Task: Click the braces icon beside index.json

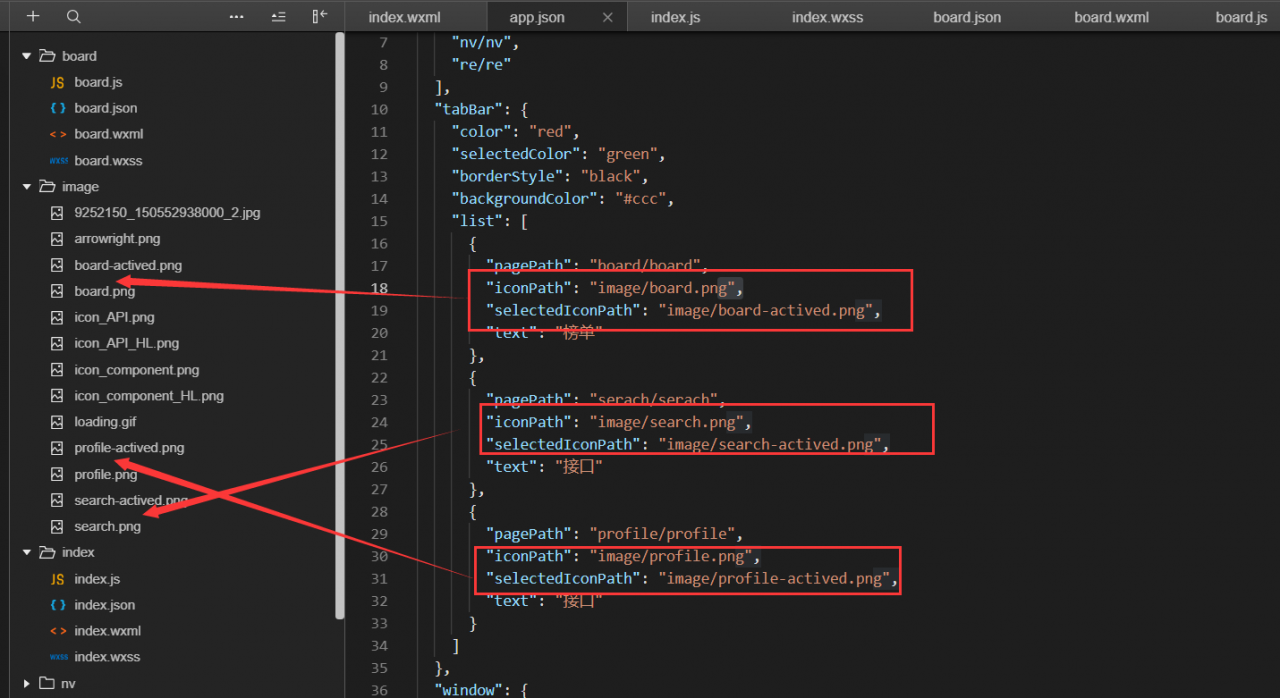Action: [57, 605]
